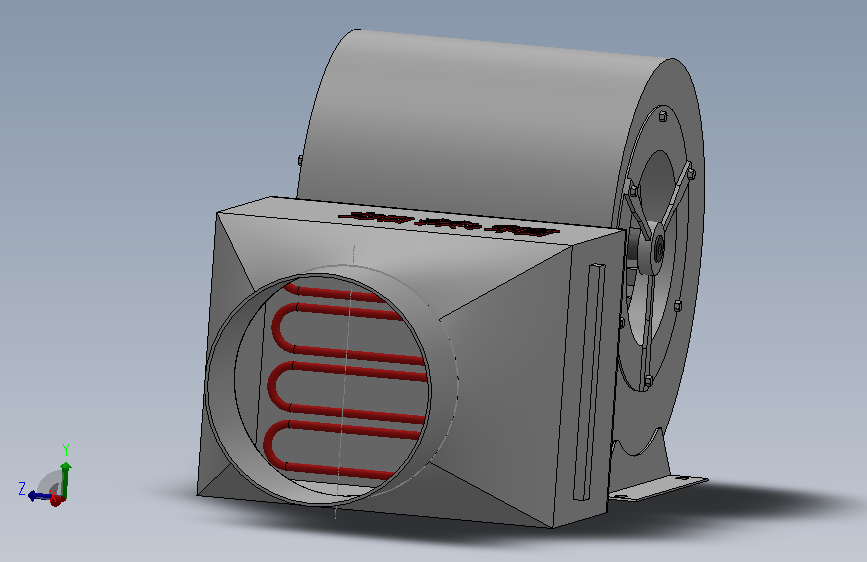Select the red terminal cutouts on the box top
The width and height of the screenshot is (867, 562).
click(x=449, y=224)
